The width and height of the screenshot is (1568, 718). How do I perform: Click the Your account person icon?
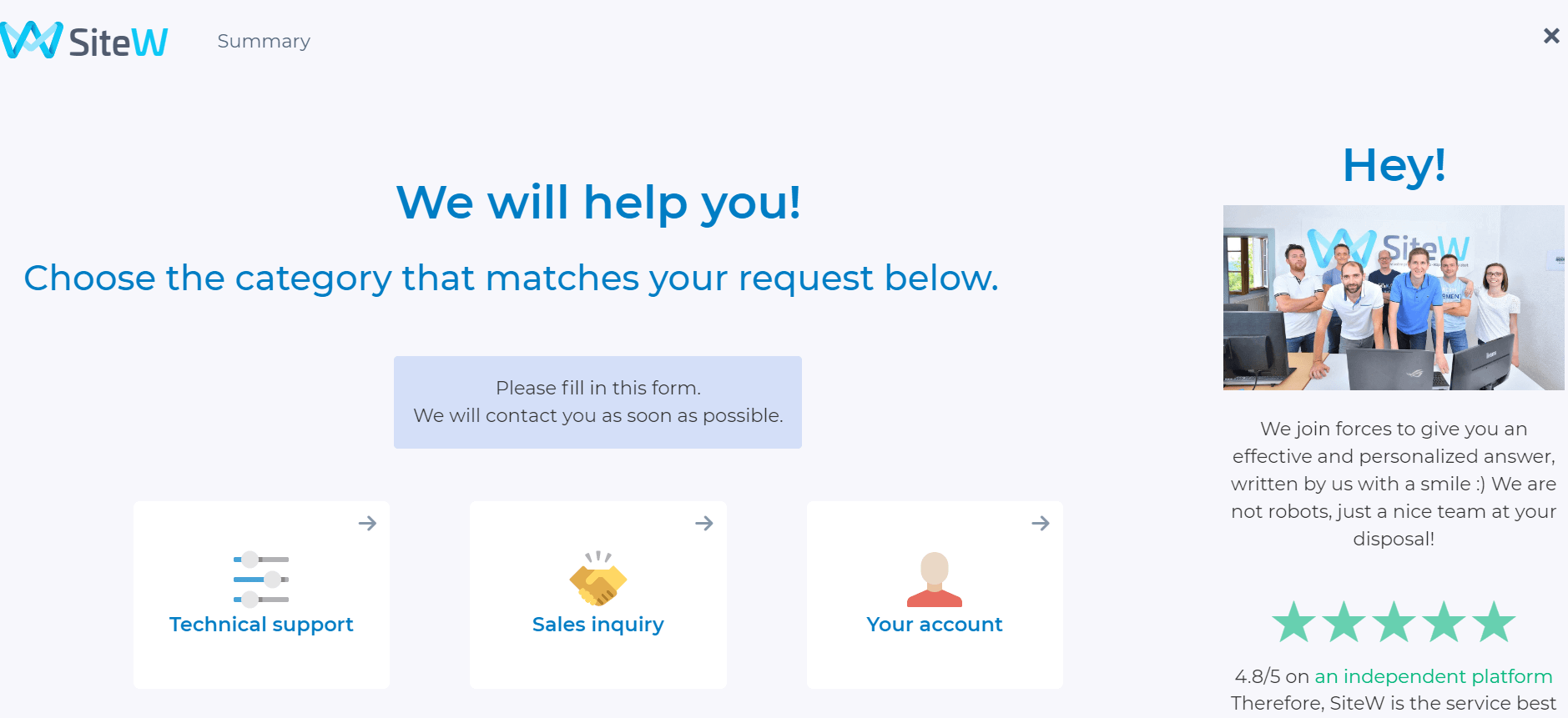(935, 579)
